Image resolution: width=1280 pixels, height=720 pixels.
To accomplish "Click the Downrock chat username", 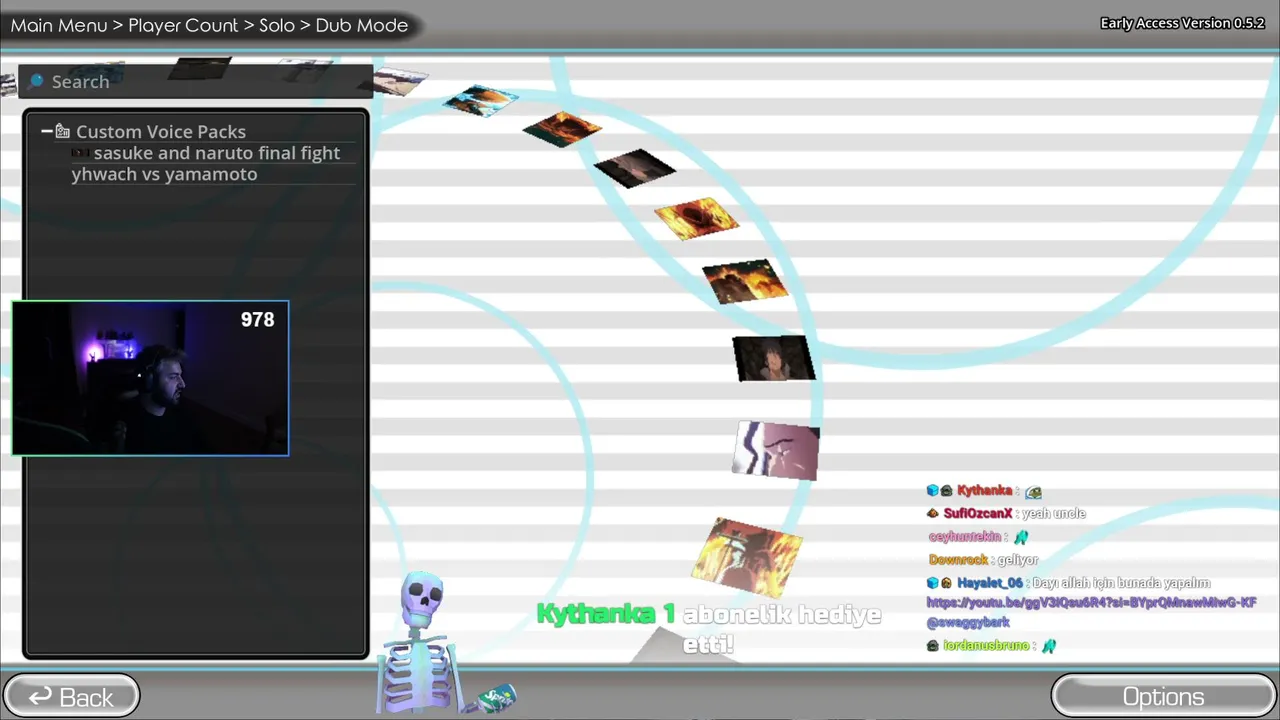I will click(x=958, y=560).
